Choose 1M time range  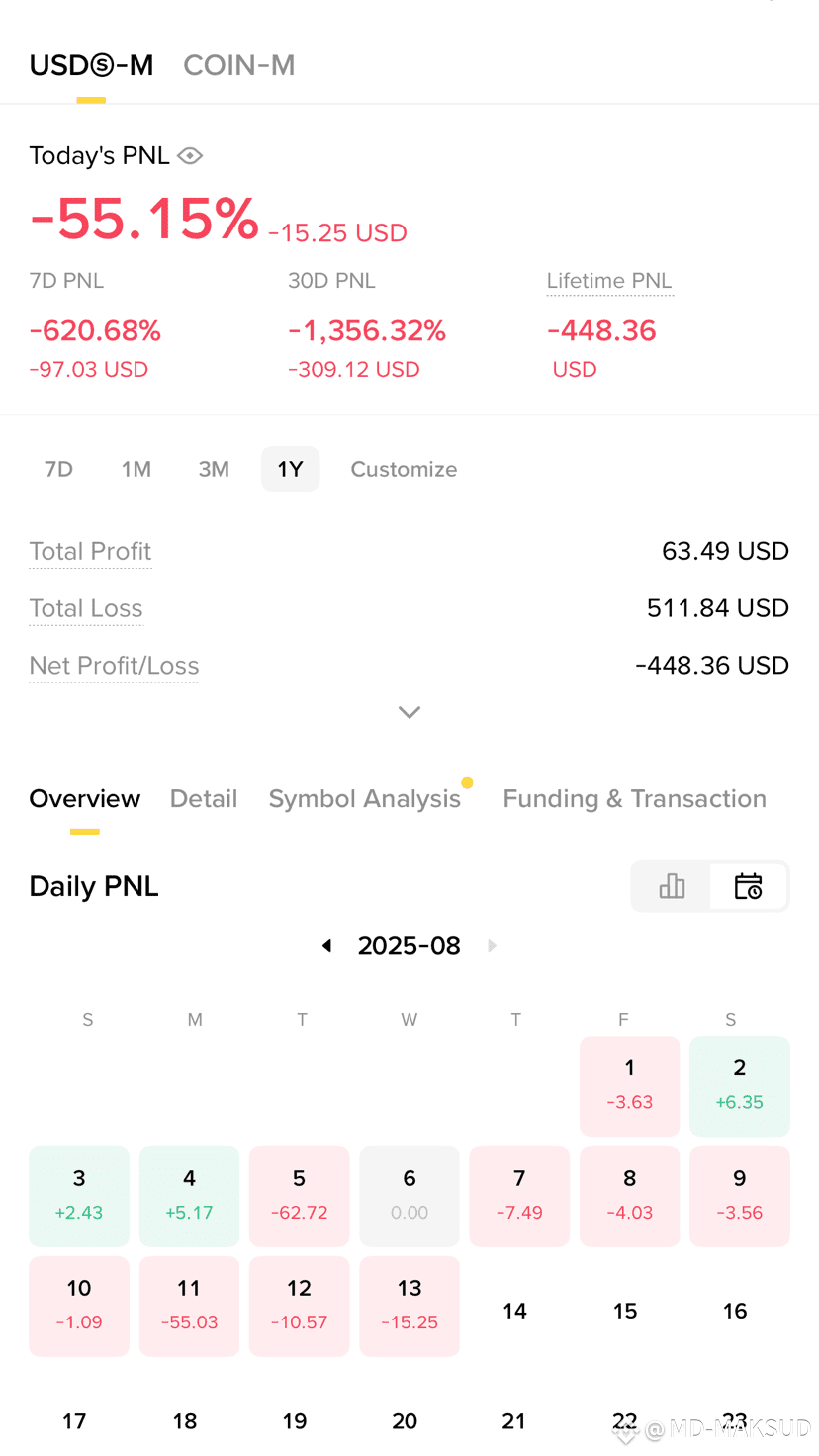[x=136, y=469]
